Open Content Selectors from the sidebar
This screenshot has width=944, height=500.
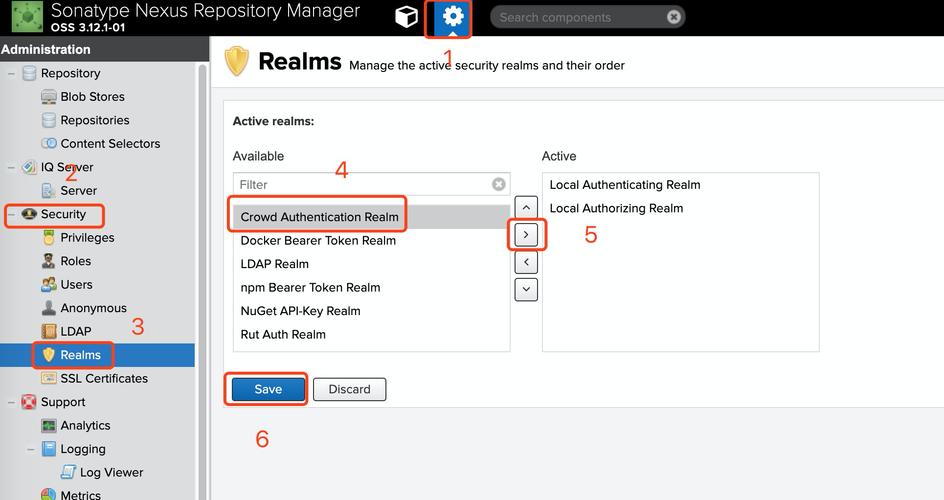tap(110, 144)
